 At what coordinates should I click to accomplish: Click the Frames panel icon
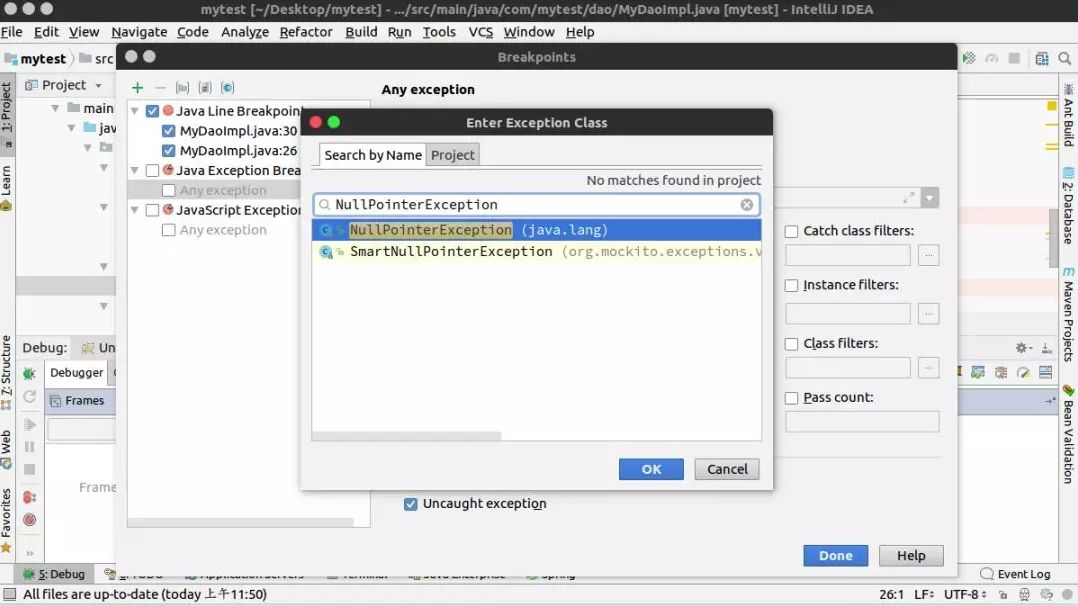pyautogui.click(x=56, y=400)
